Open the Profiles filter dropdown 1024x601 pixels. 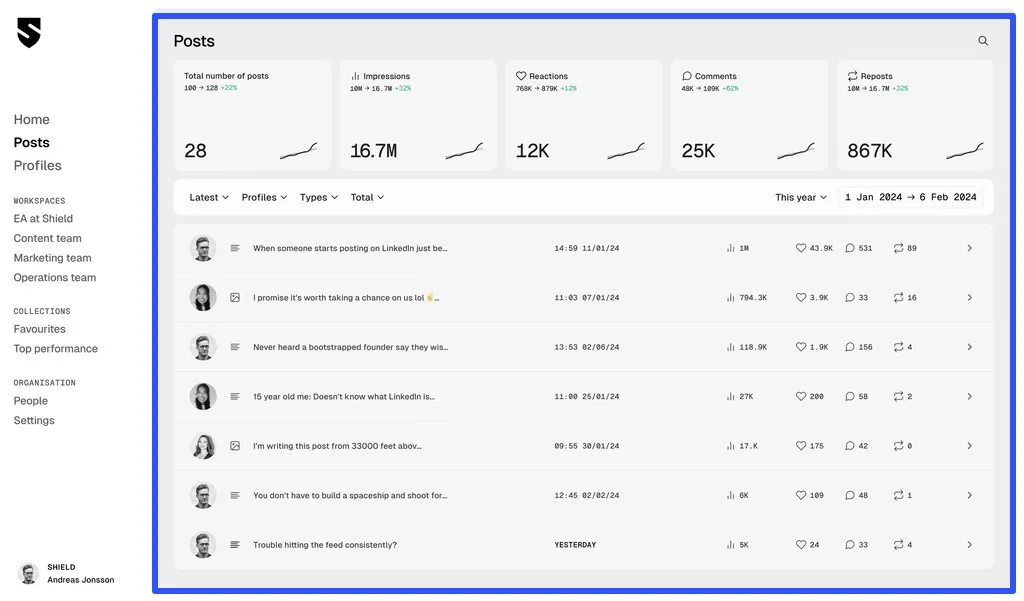263,197
